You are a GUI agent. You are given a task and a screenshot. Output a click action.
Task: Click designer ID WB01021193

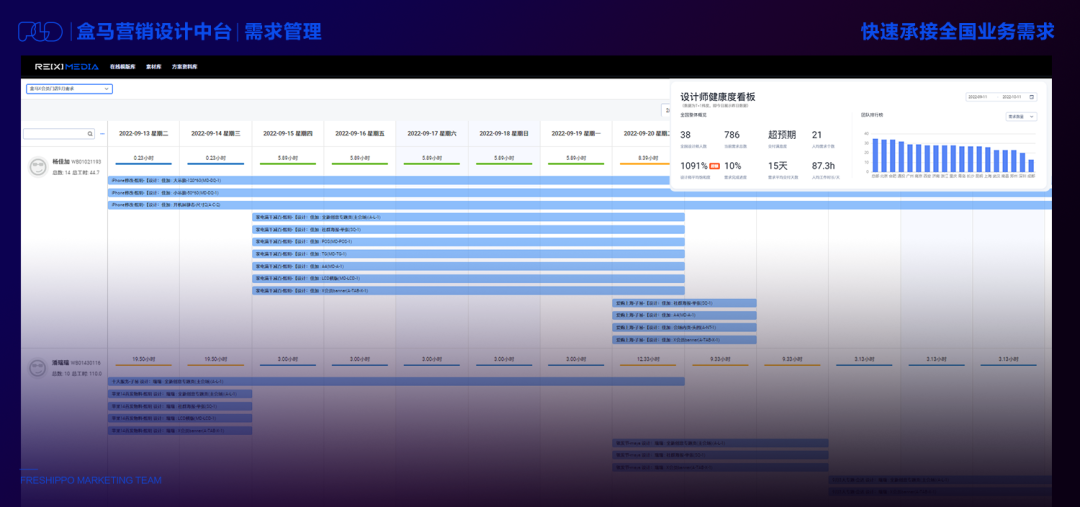(x=87, y=162)
